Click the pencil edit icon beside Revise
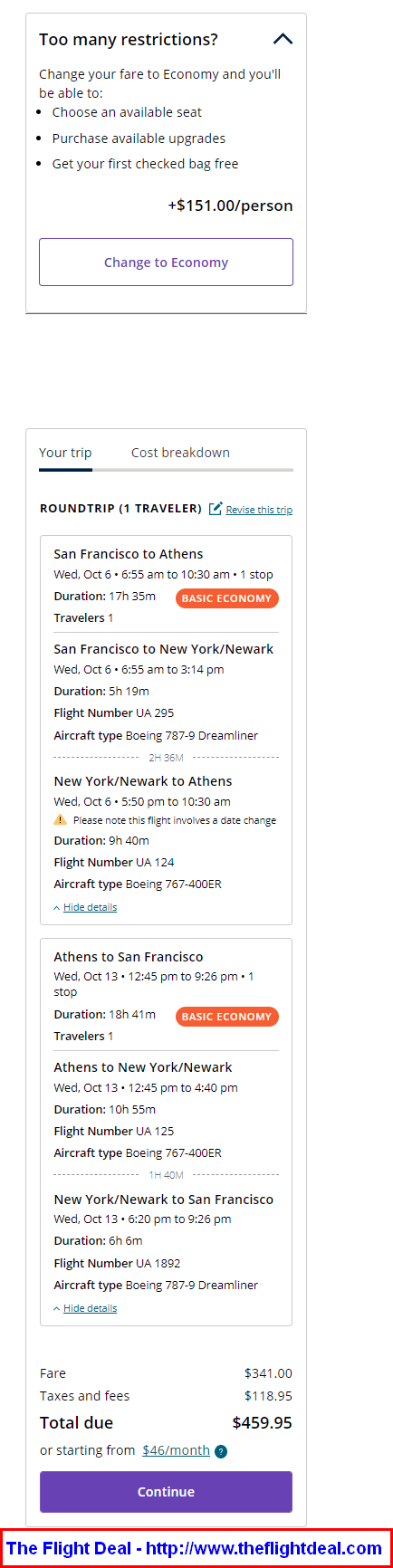 tap(216, 509)
